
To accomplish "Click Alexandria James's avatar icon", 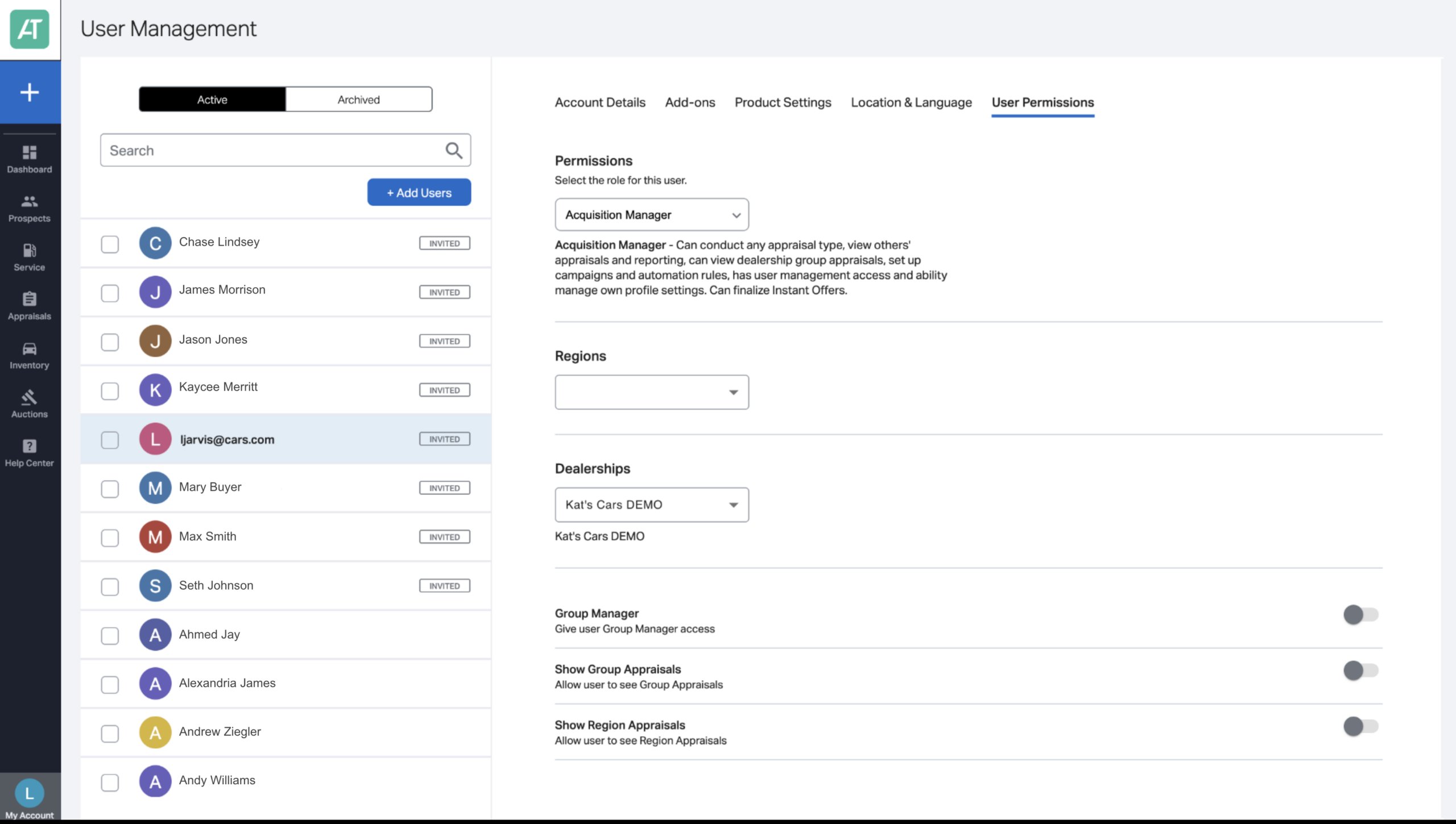I will click(155, 684).
